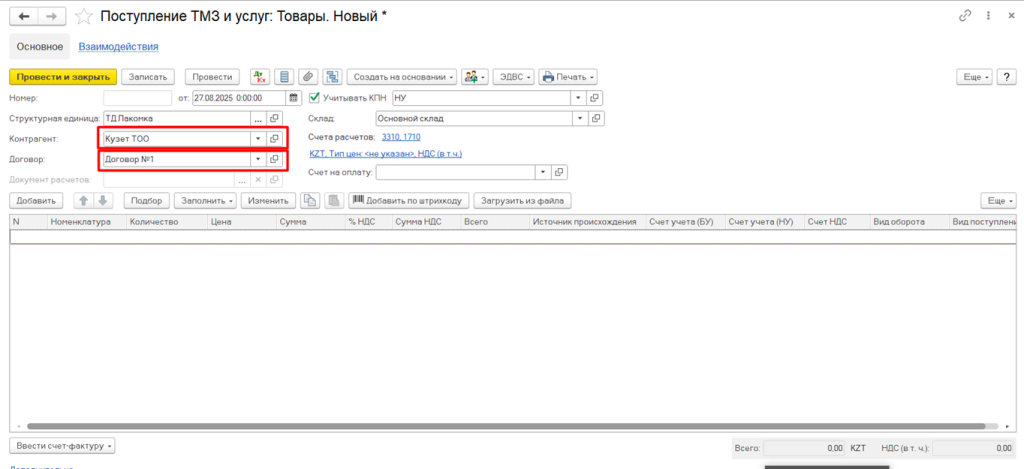Click the favorites star icon in title
Viewport: 1024px width, 469px height.
[85, 16]
